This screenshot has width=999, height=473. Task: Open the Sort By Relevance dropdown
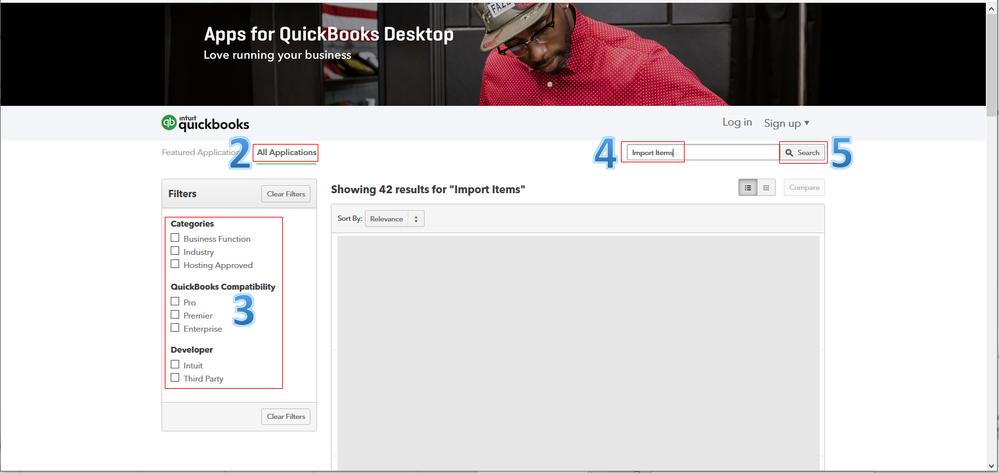pos(394,219)
